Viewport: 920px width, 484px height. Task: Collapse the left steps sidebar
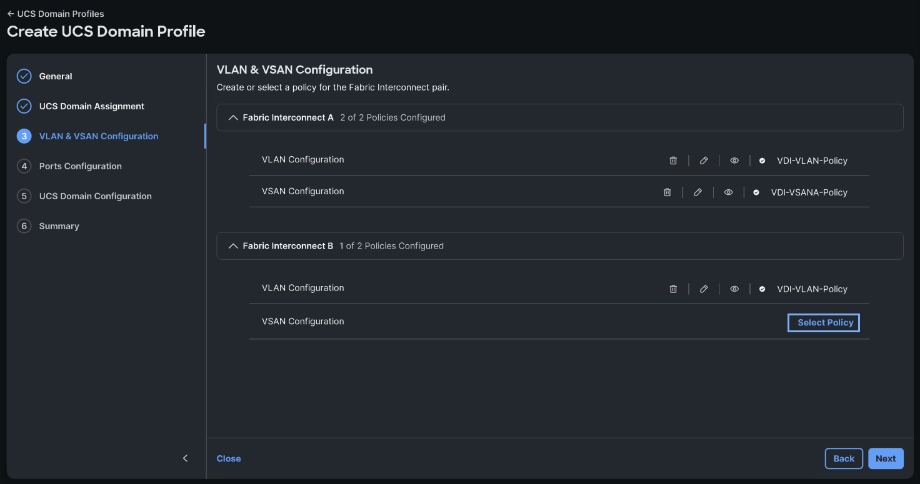(x=185, y=458)
